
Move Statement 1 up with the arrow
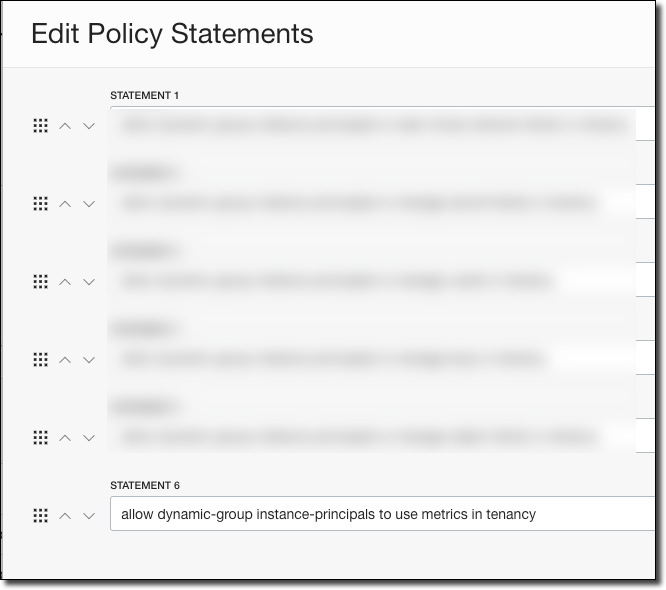65,126
